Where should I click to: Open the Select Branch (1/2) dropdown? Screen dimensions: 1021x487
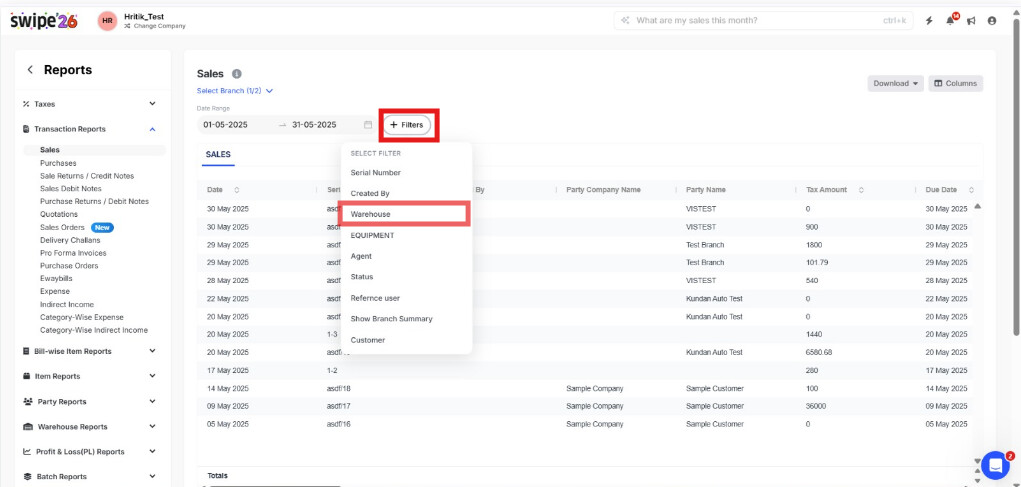pyautogui.click(x=234, y=91)
